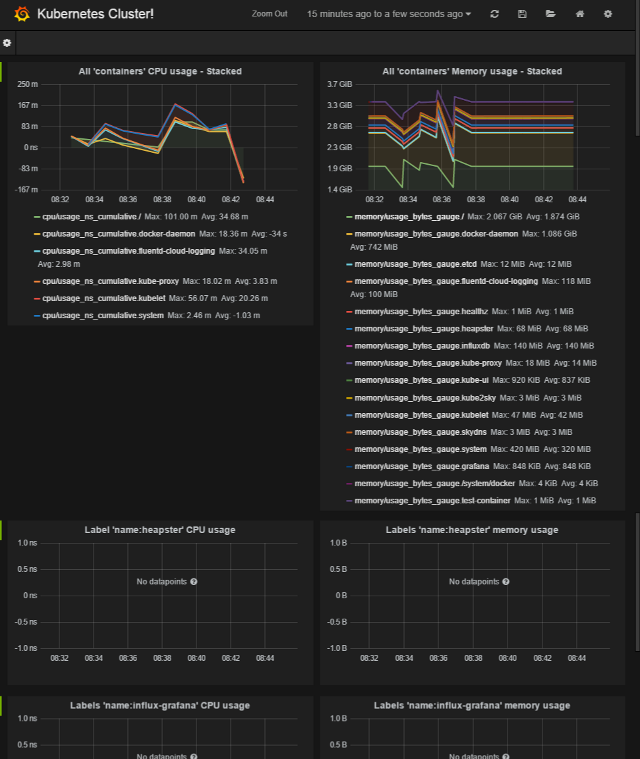Viewport: 640px width, 759px height.
Task: Toggle the memory fluentd-cloud-logging legend series
Action: tap(446, 281)
